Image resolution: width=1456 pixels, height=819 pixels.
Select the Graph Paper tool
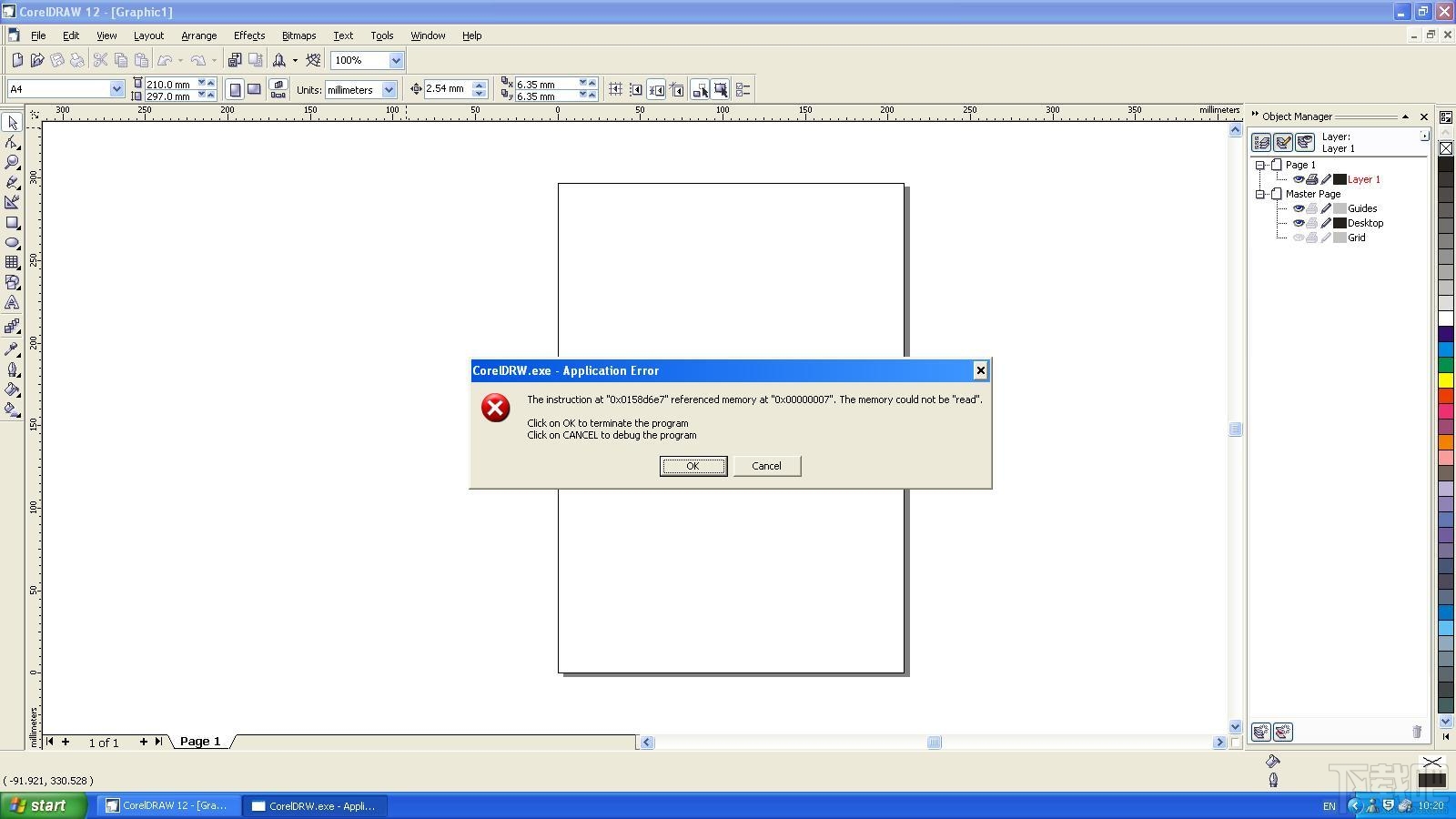pos(12,262)
